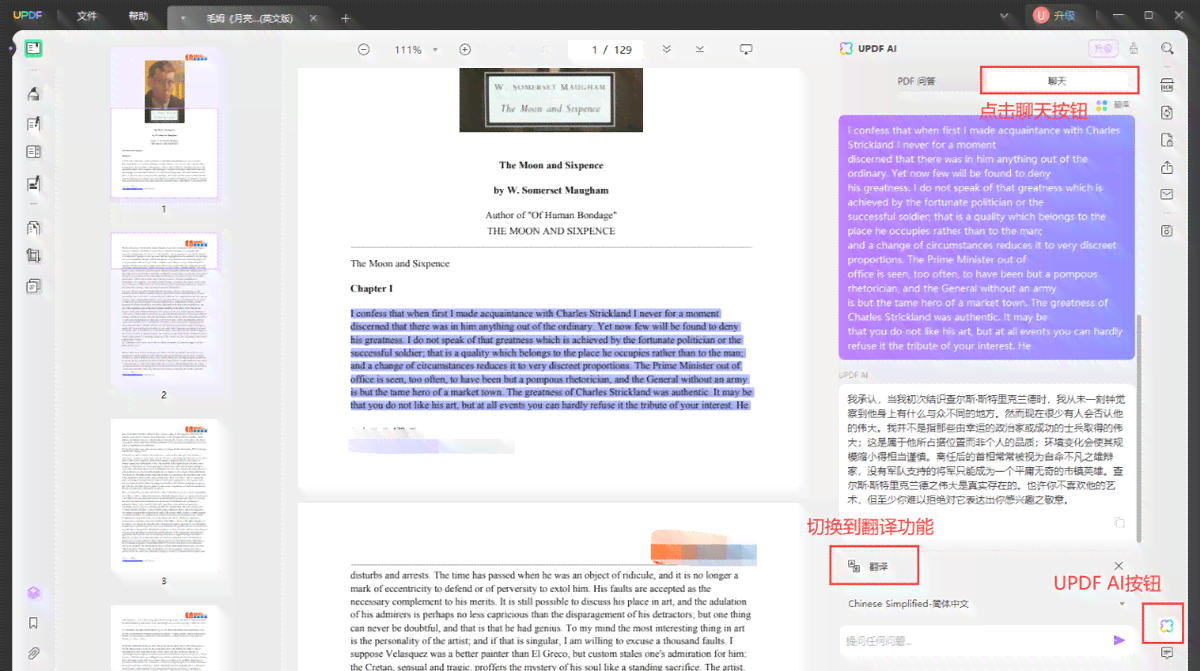Start slideshow presentation icon
The image size is (1200, 671).
[746, 49]
